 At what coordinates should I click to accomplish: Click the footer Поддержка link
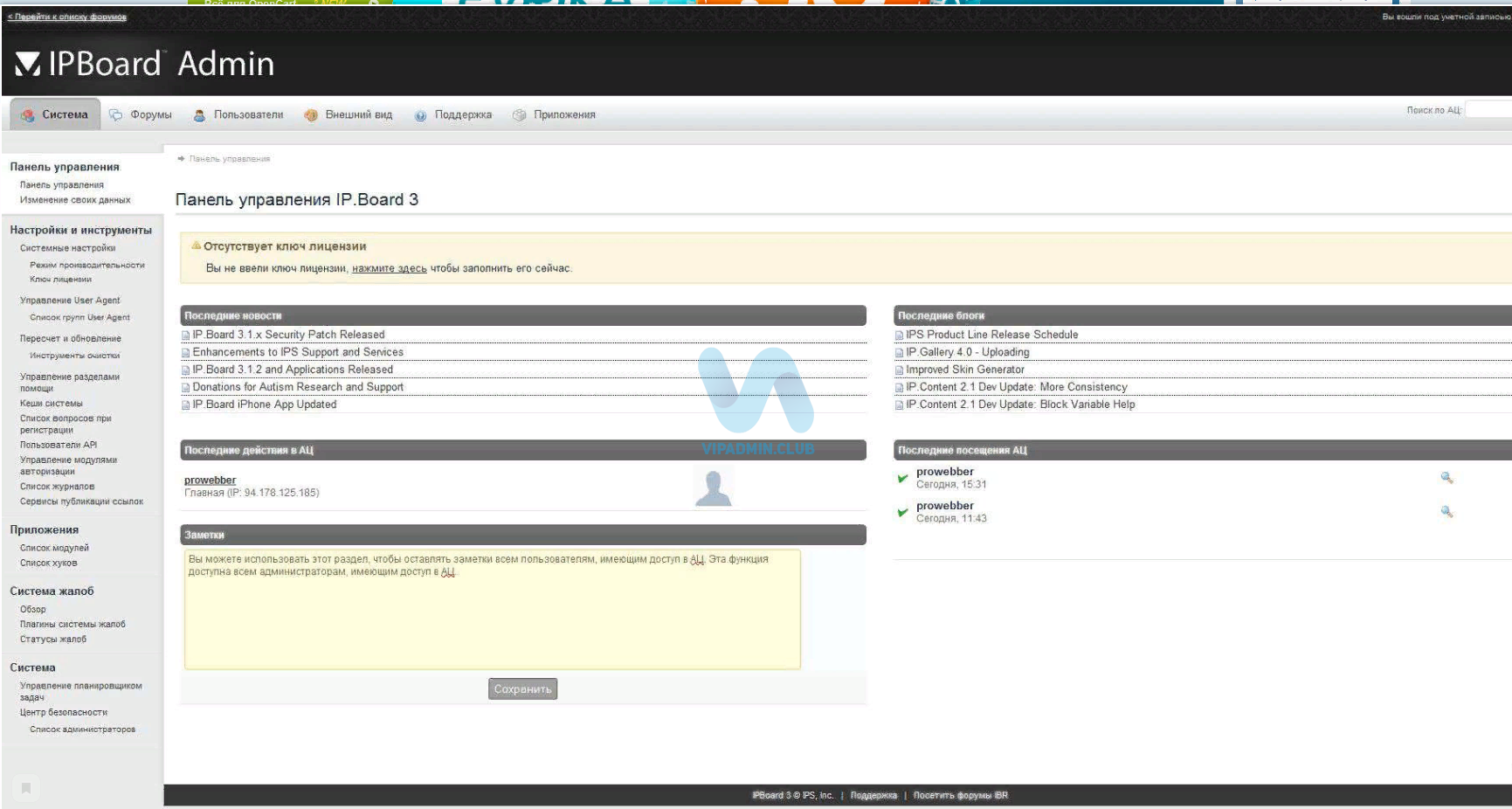click(x=873, y=796)
